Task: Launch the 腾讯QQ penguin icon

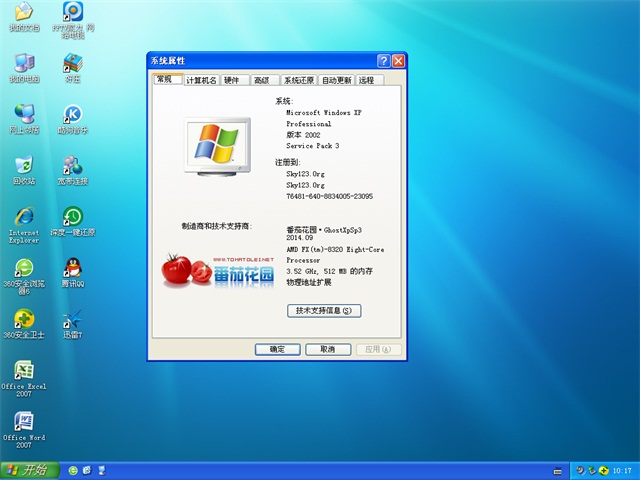Action: point(72,268)
